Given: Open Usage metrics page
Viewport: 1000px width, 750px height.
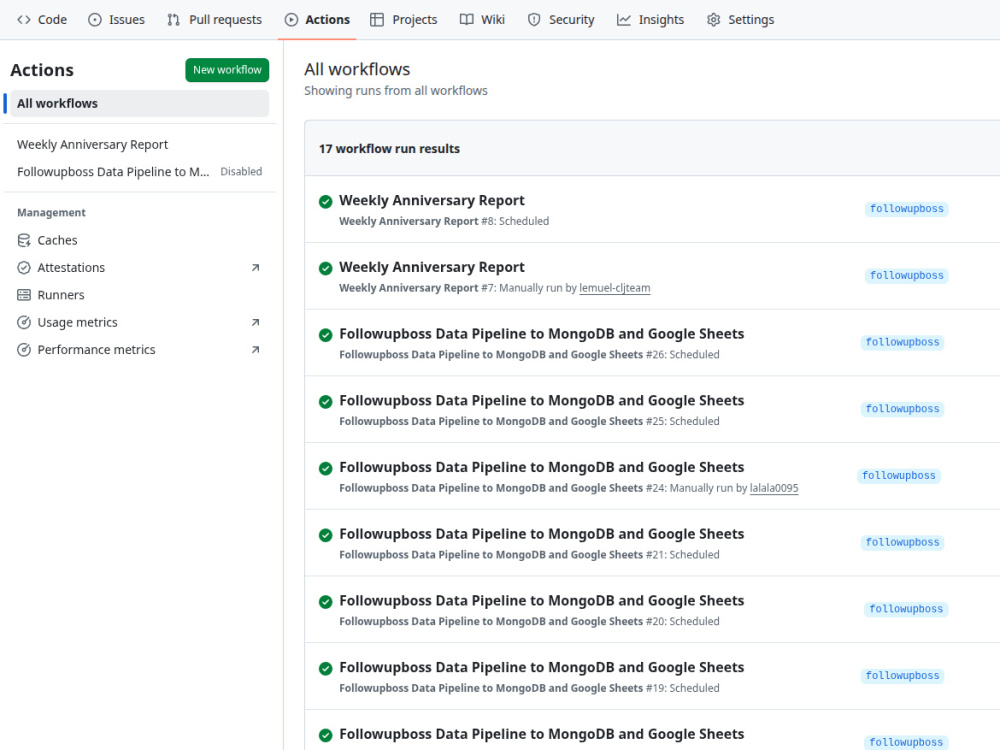Looking at the screenshot, I should [77, 323].
